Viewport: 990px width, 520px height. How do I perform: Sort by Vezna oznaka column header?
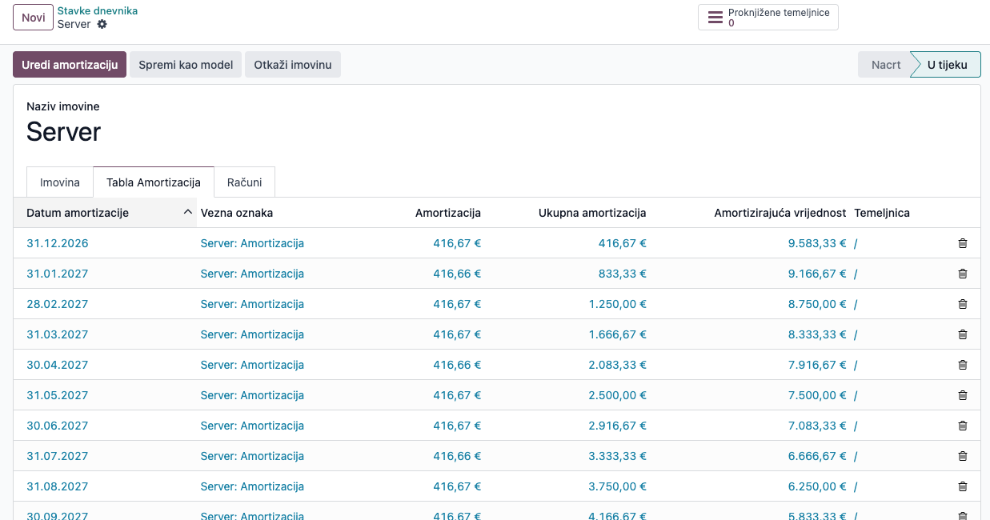point(237,213)
